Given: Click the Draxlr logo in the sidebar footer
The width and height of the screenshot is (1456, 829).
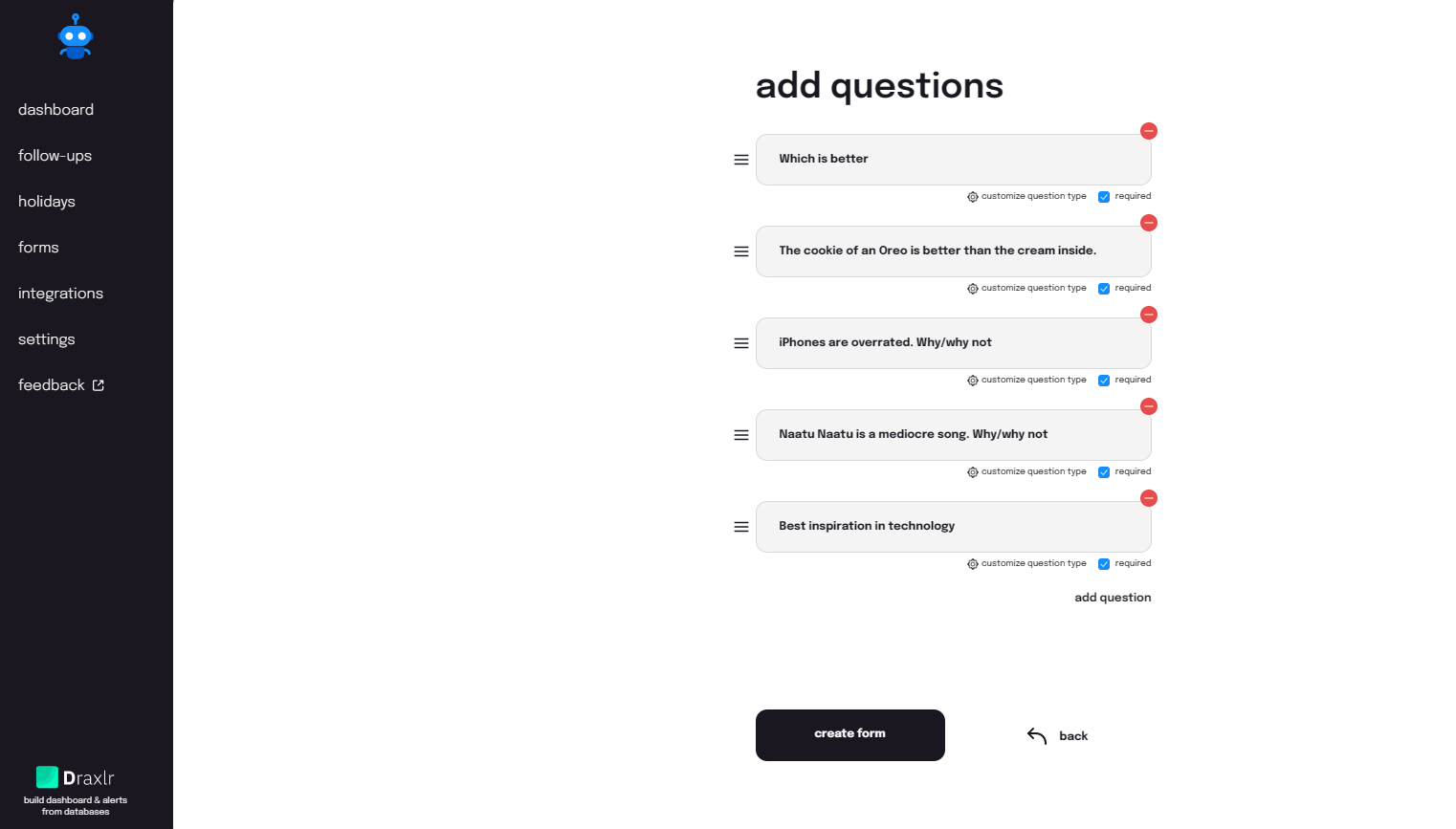Looking at the screenshot, I should [76, 777].
